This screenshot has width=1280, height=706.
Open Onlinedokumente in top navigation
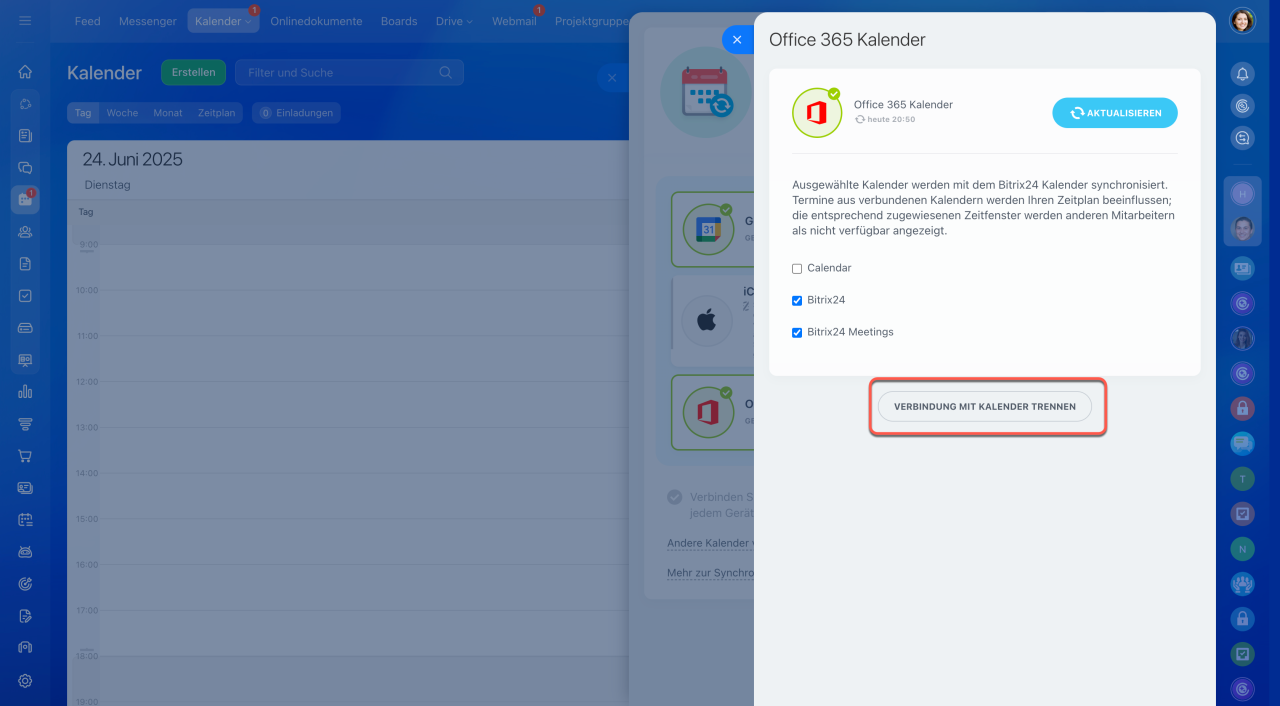(x=316, y=21)
